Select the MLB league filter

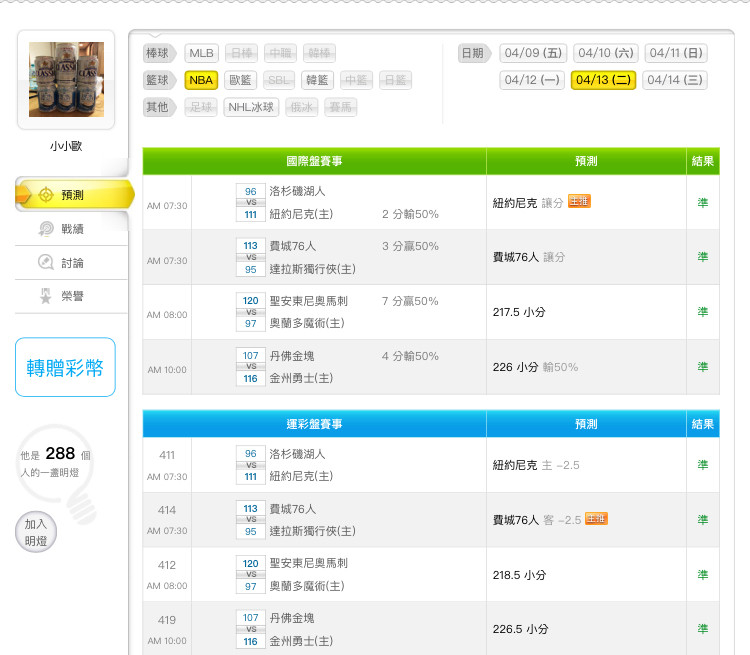(201, 53)
